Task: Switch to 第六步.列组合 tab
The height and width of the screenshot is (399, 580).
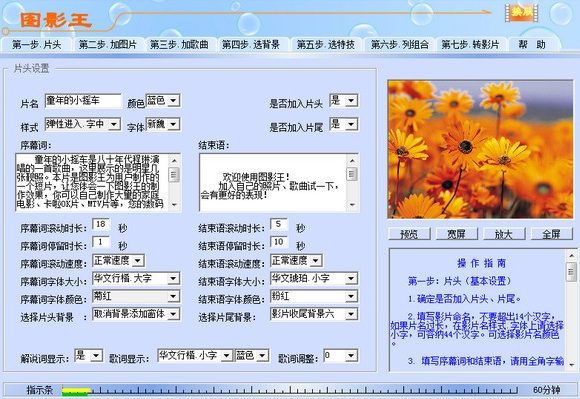Action: coord(399,45)
